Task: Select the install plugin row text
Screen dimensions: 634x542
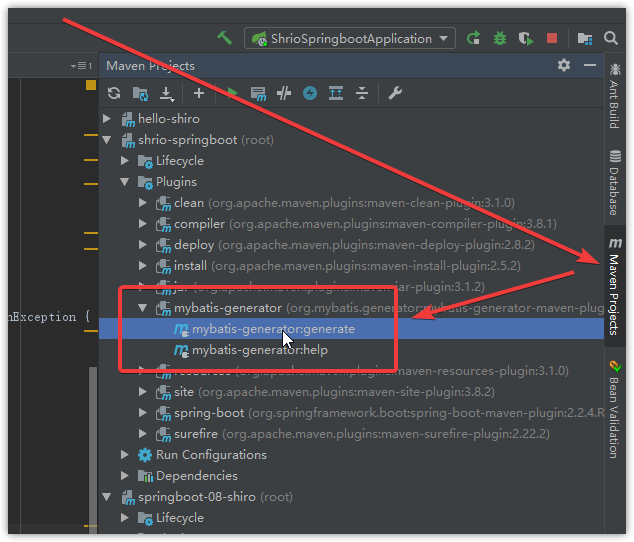Action: pyautogui.click(x=347, y=266)
